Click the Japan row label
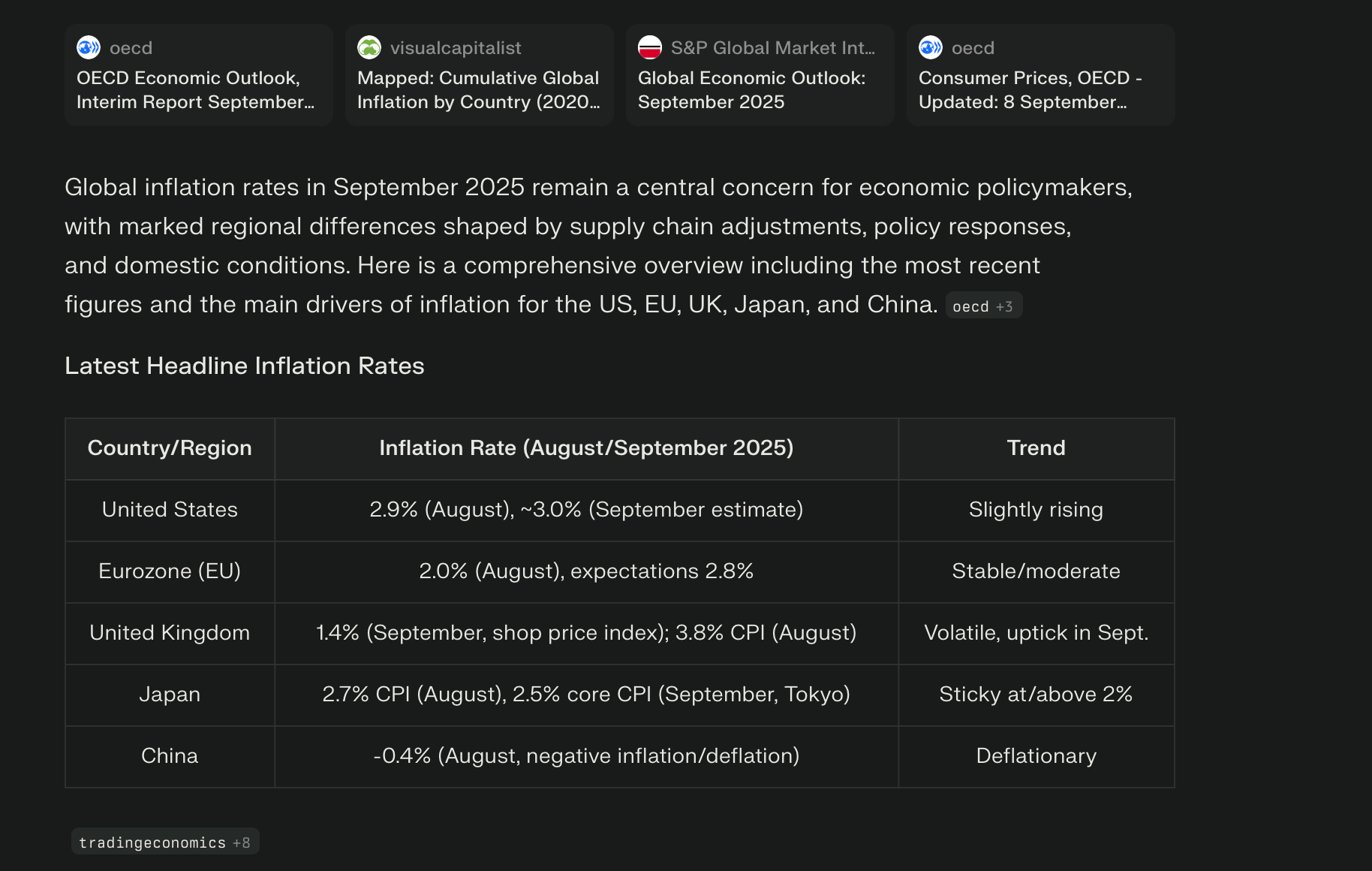The image size is (1372, 871). pos(170,695)
